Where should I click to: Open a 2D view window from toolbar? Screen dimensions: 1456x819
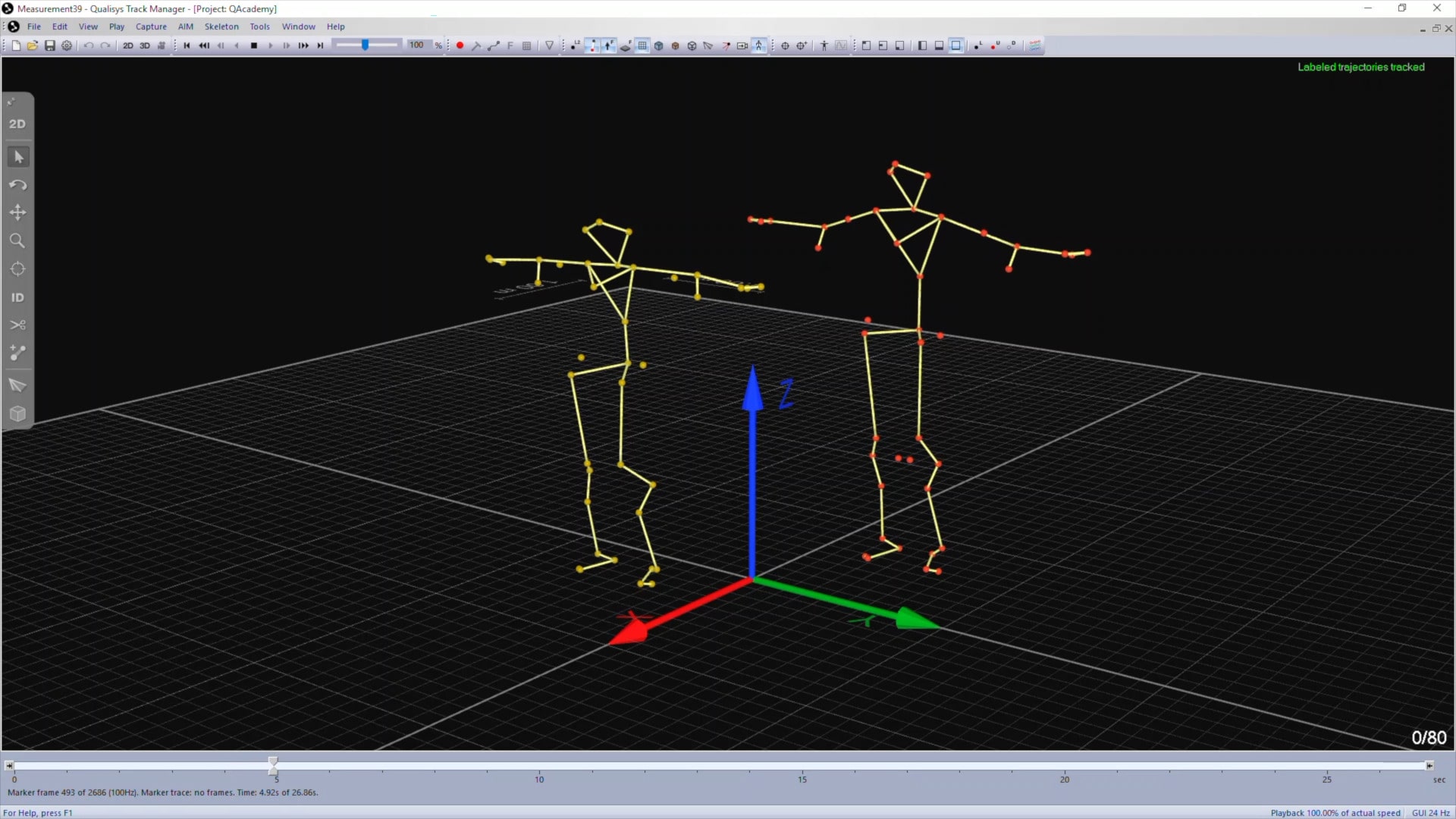tap(128, 45)
